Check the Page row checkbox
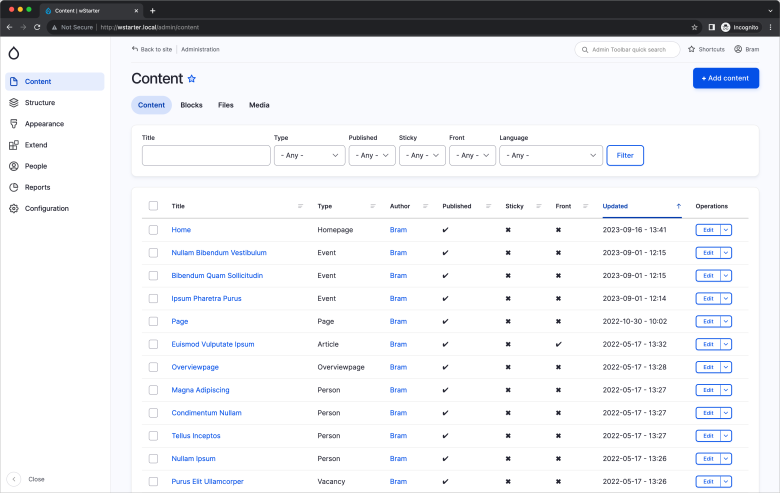 point(153,321)
